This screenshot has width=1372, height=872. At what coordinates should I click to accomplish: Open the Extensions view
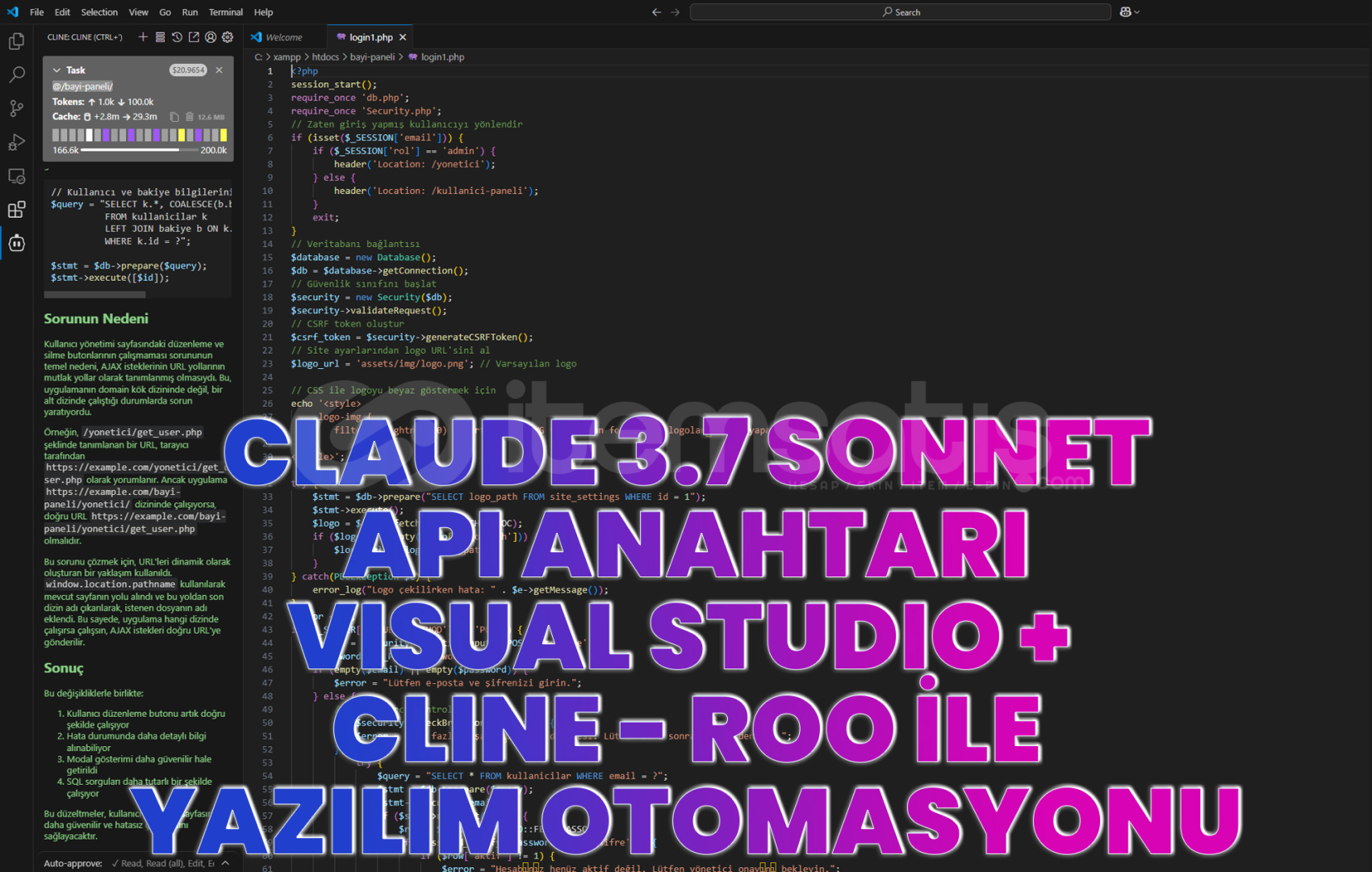click(x=16, y=210)
